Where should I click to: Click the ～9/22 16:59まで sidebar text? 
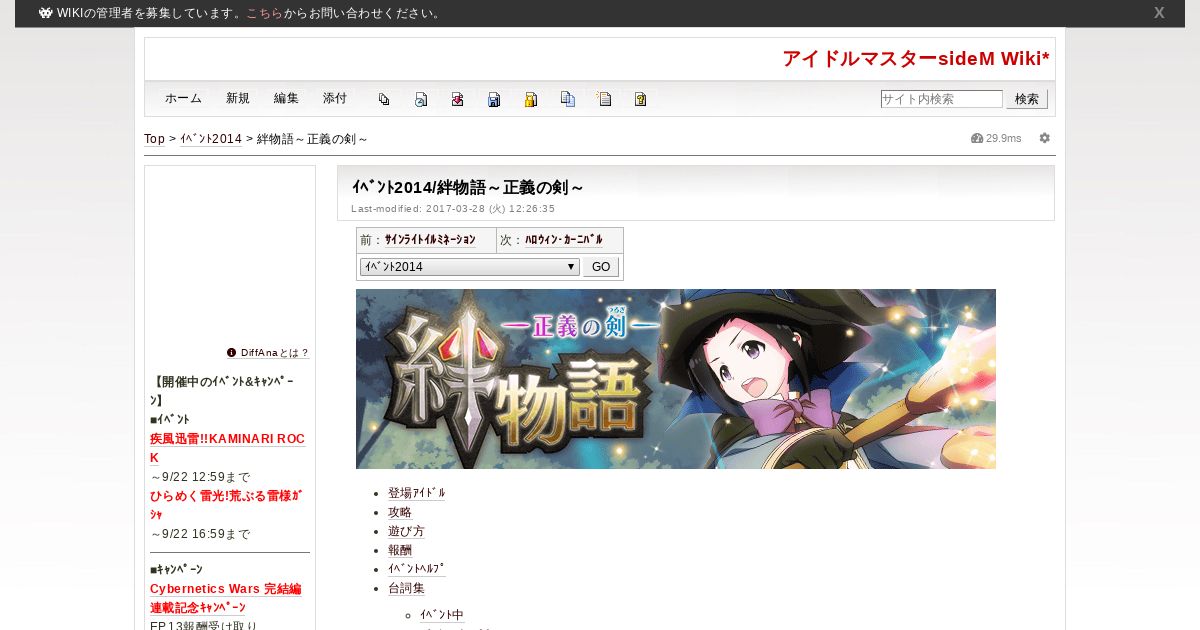200,534
